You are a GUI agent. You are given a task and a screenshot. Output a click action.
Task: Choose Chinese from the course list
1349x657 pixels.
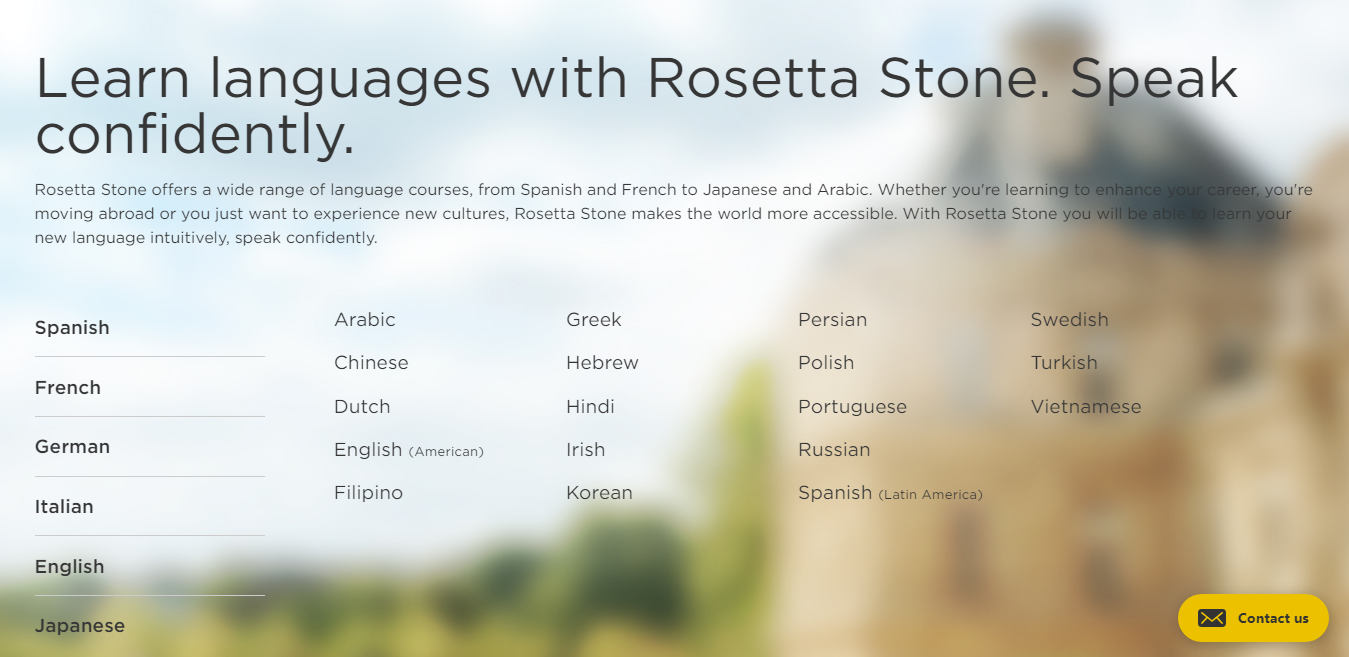tap(371, 363)
